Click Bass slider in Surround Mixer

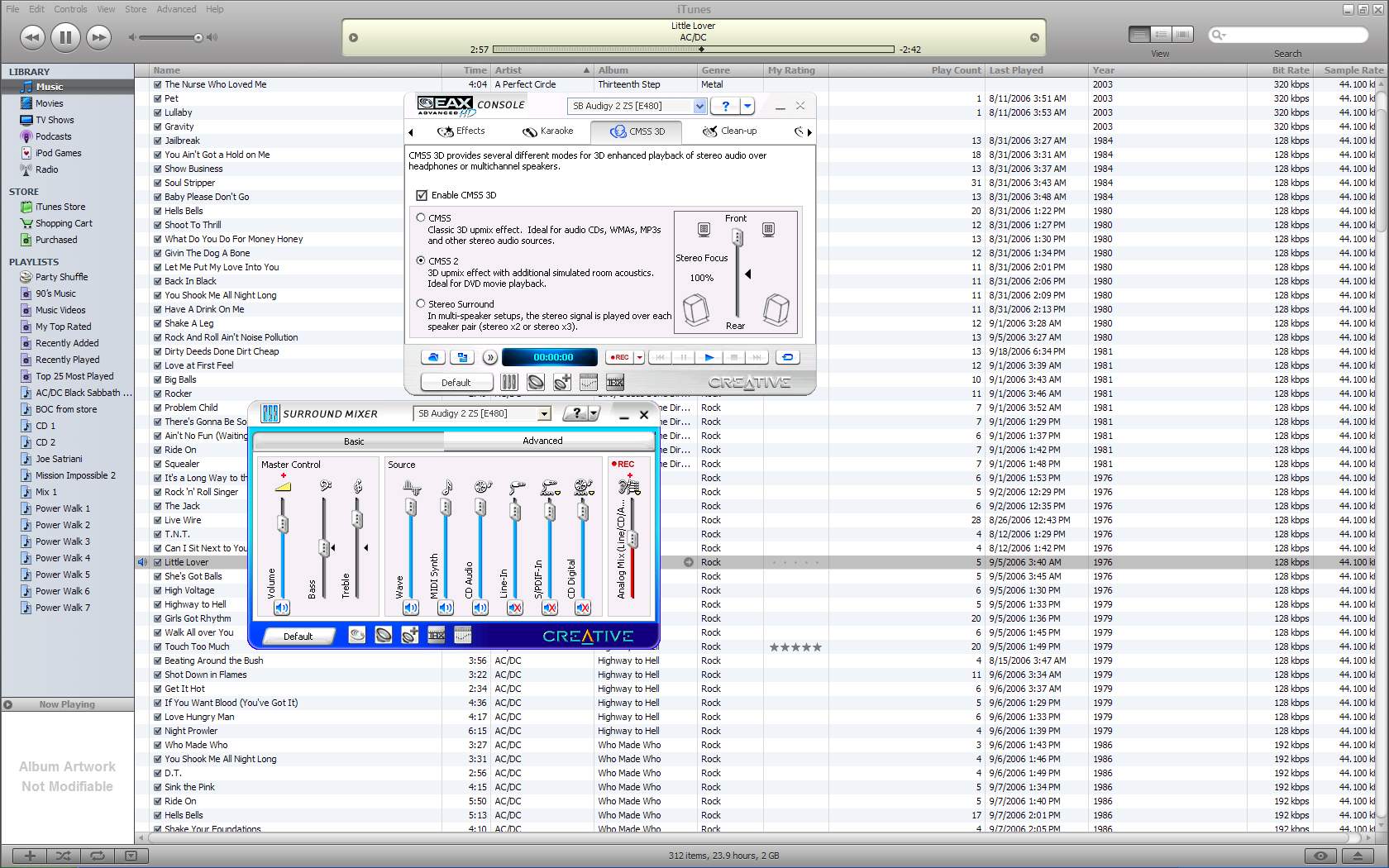click(x=323, y=547)
